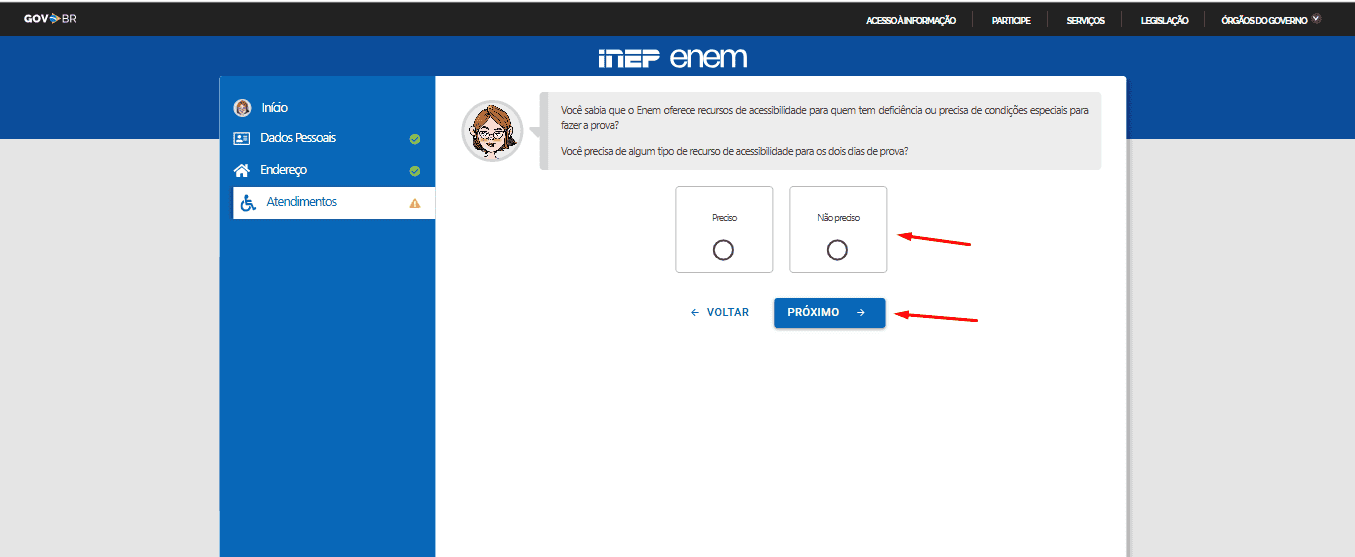The width and height of the screenshot is (1355, 557).
Task: Click the Início avatar icon in sidebar
Action: pyautogui.click(x=242, y=108)
